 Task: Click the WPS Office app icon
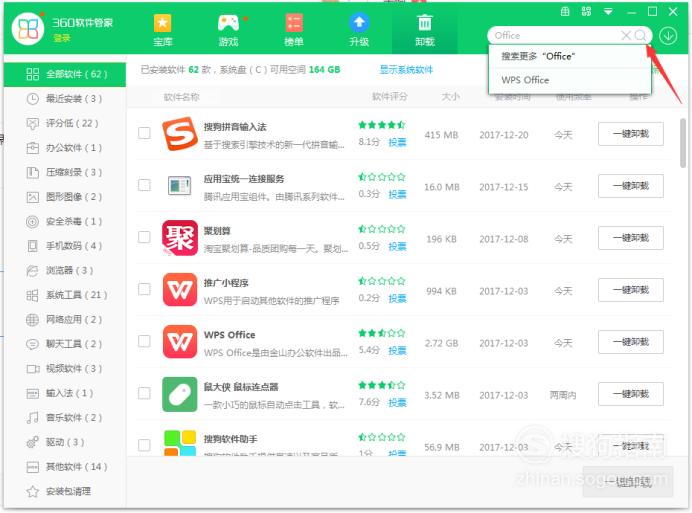point(179,342)
